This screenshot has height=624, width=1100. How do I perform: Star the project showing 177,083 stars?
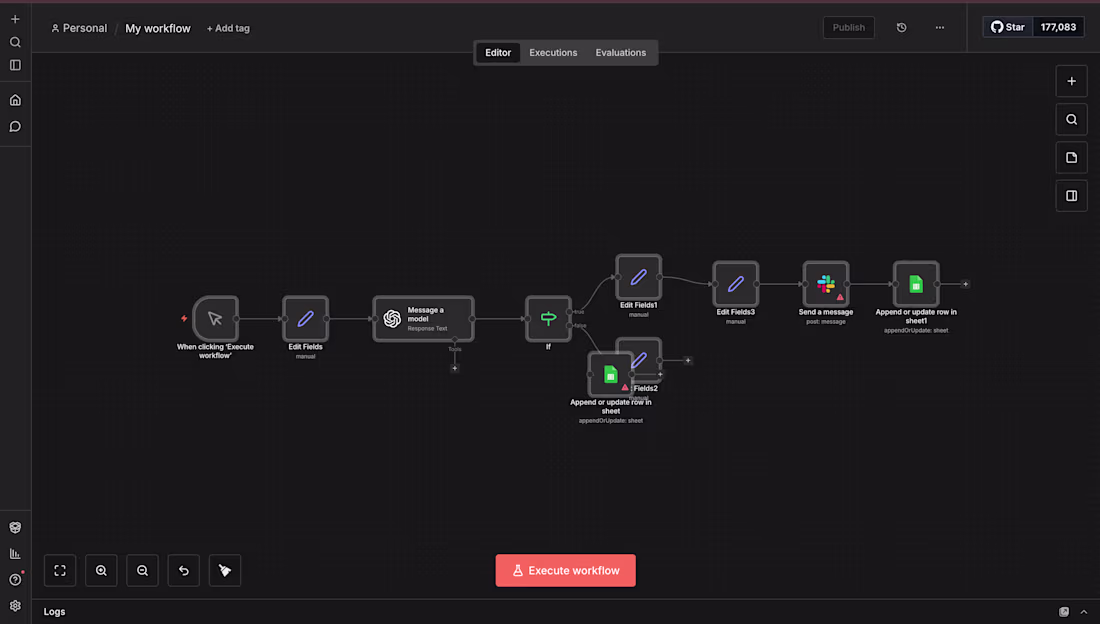pyautogui.click(x=1007, y=27)
